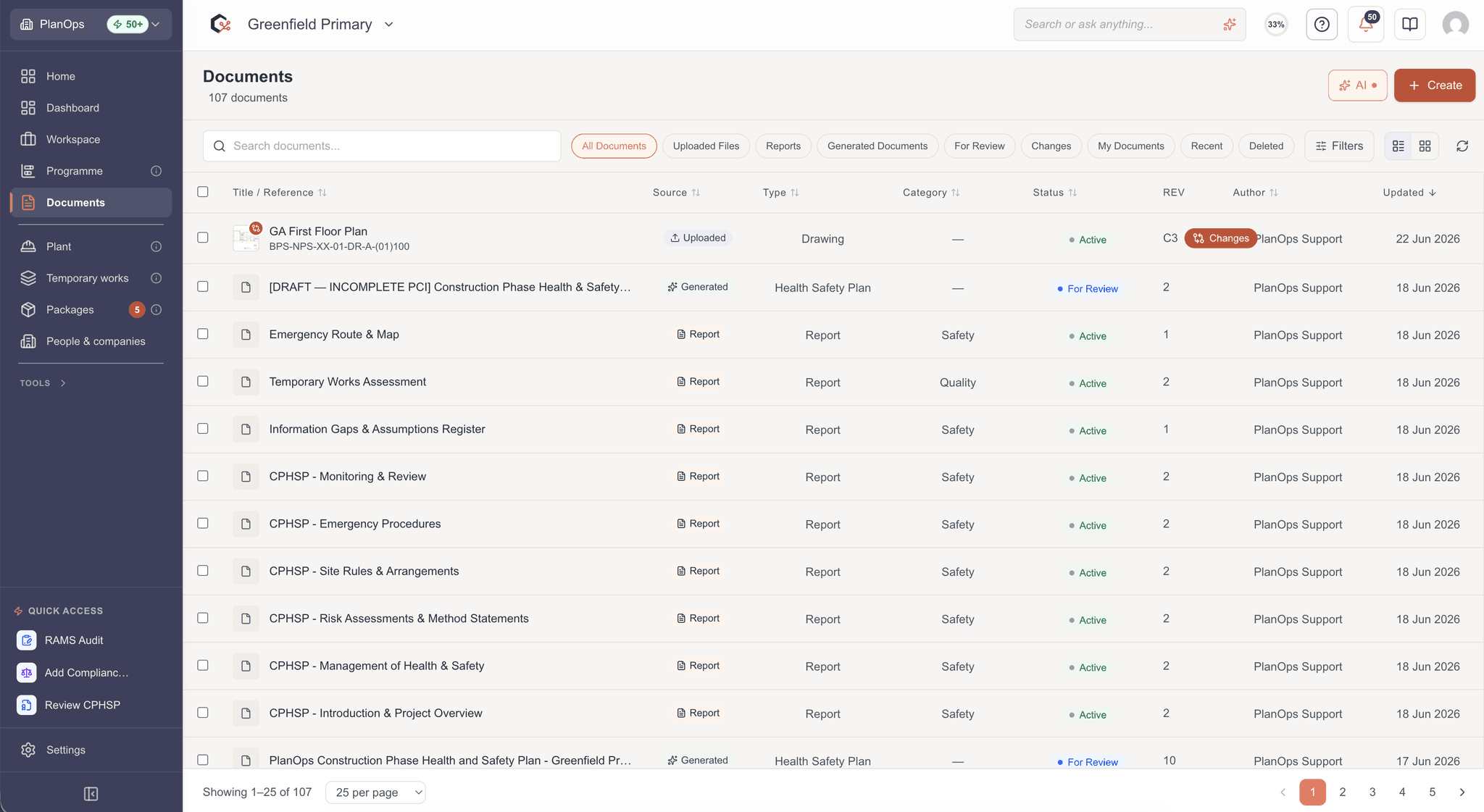Click the AI sparkle in search bar
Screen dimensions: 1484x812
[1230, 25]
